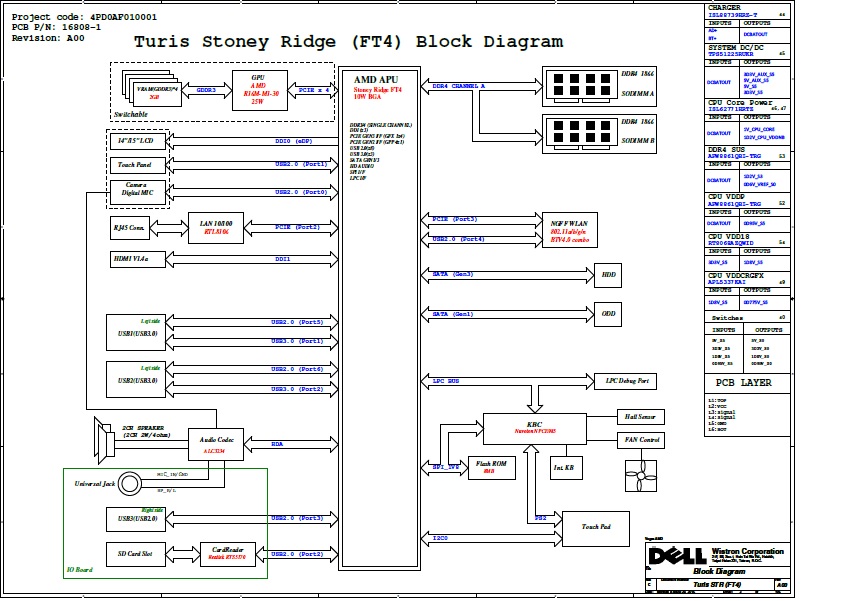Image resolution: width=851 pixels, height=601 pixels.
Task: Select the LAN 10/100 RTL8106 block
Action: (x=215, y=227)
